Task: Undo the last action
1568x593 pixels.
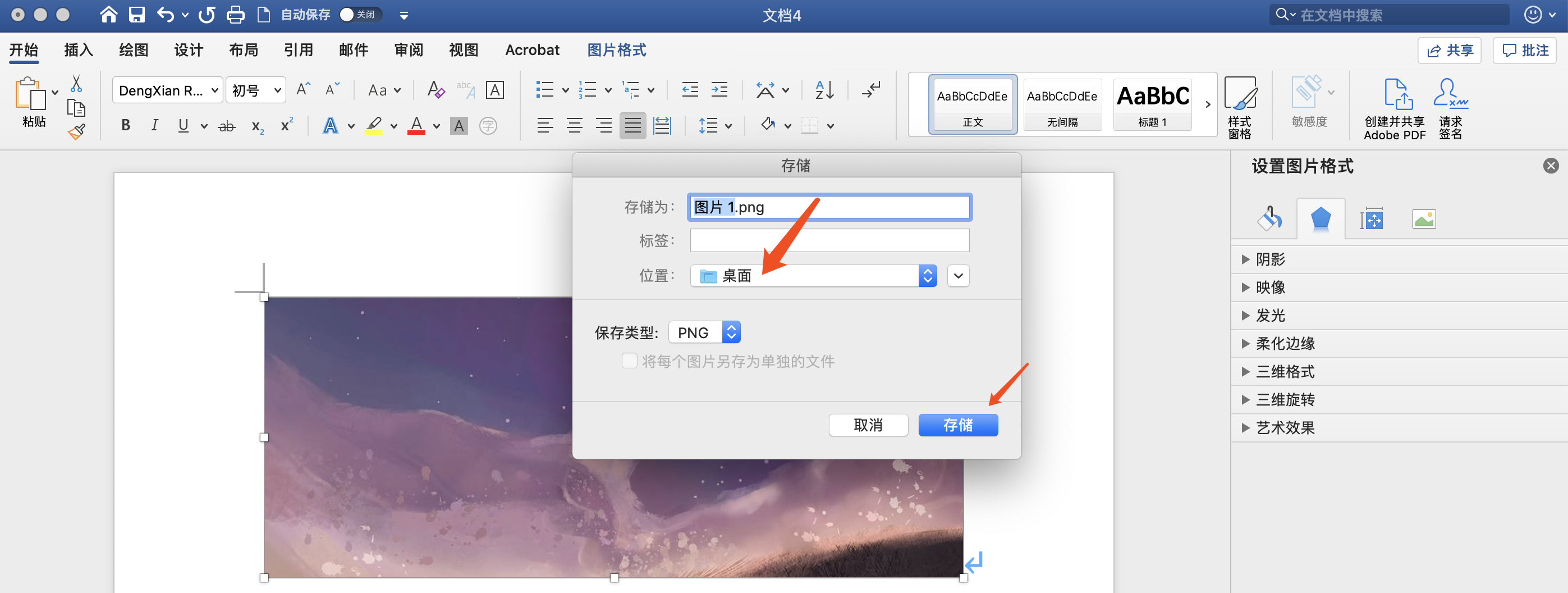Action: tap(165, 15)
